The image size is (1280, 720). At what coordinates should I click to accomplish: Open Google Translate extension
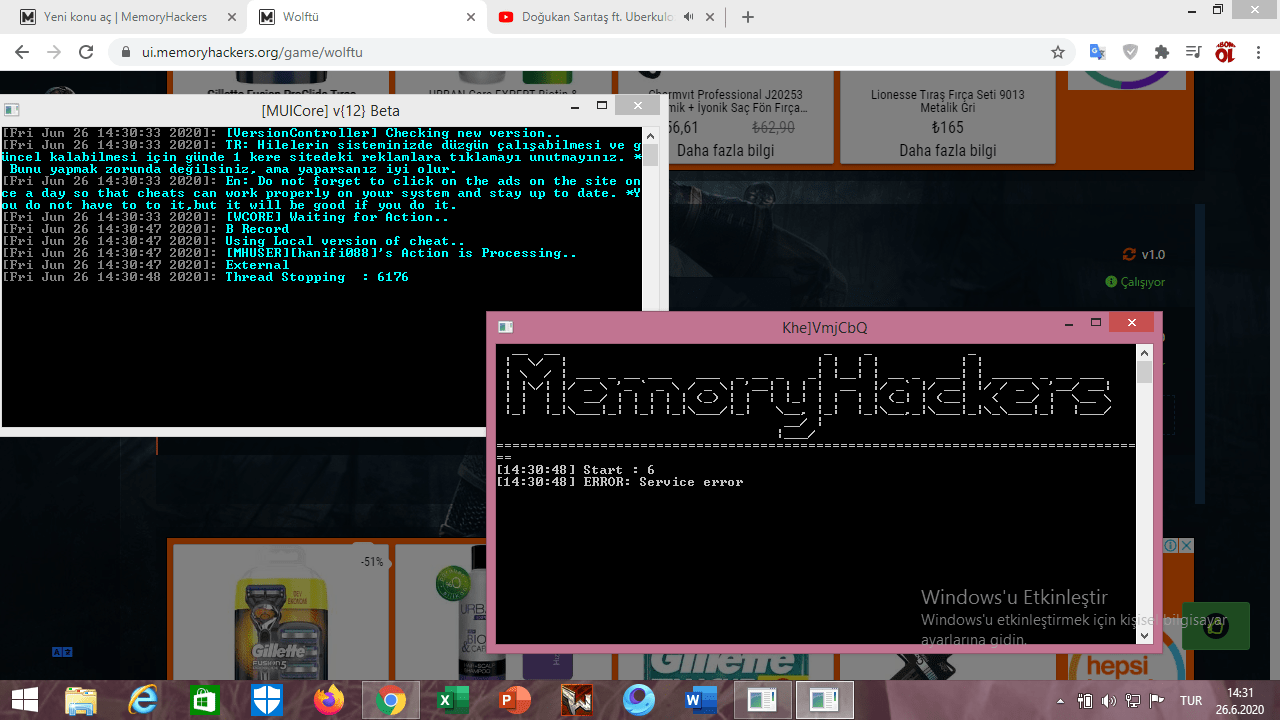point(1097,52)
